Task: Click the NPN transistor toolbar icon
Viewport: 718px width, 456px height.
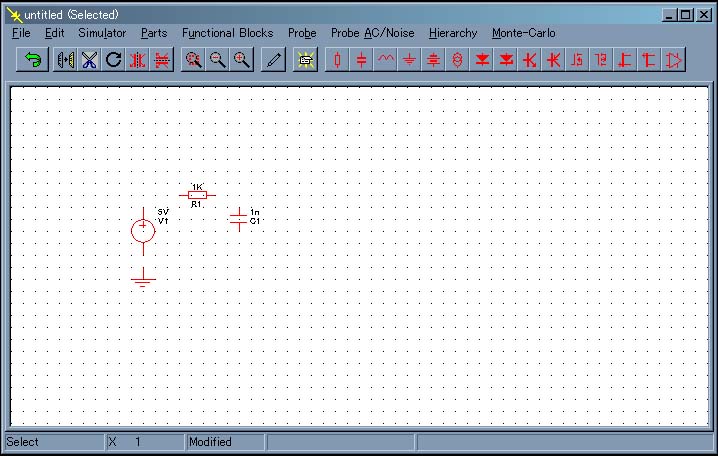Action: click(530, 60)
